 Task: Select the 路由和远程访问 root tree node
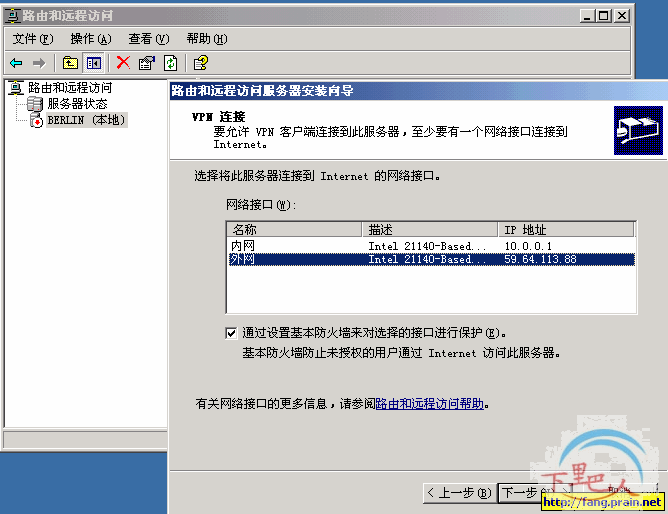tap(70, 88)
